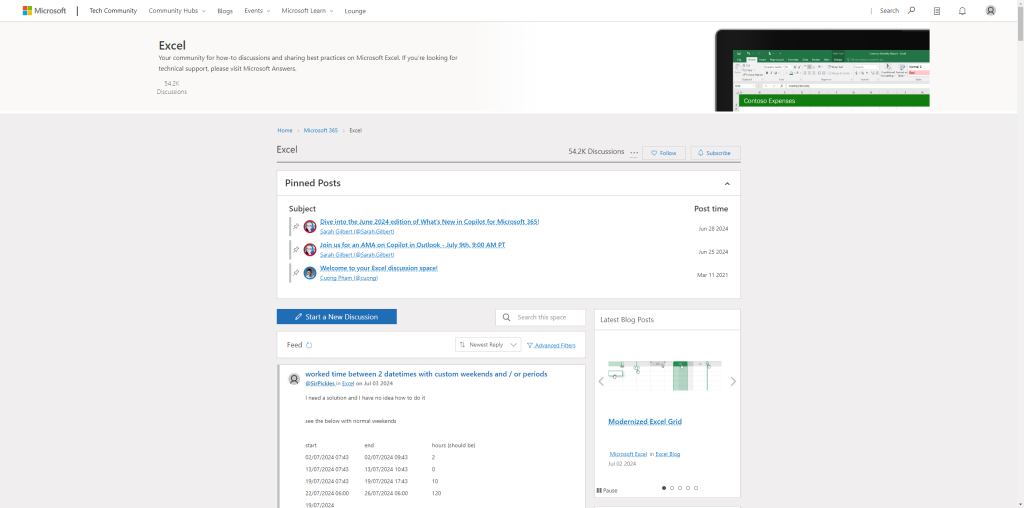Select the fifth carousel dot
1024x508 pixels.
point(696,488)
